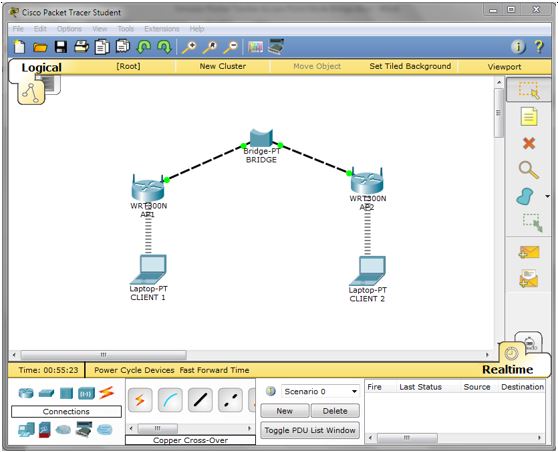Open custom devices dialog icon

pyautogui.click(x=276, y=47)
